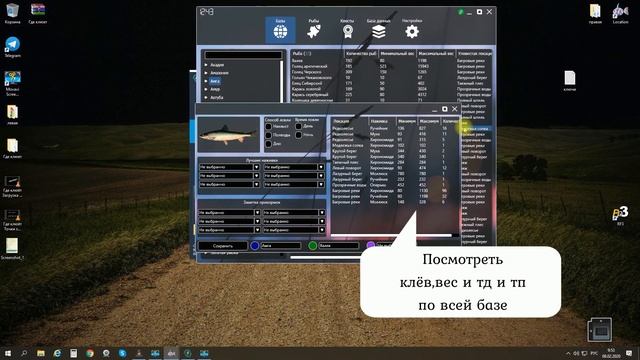Select the Таежный плес location row
This screenshot has height=360, width=640.
click(x=395, y=162)
